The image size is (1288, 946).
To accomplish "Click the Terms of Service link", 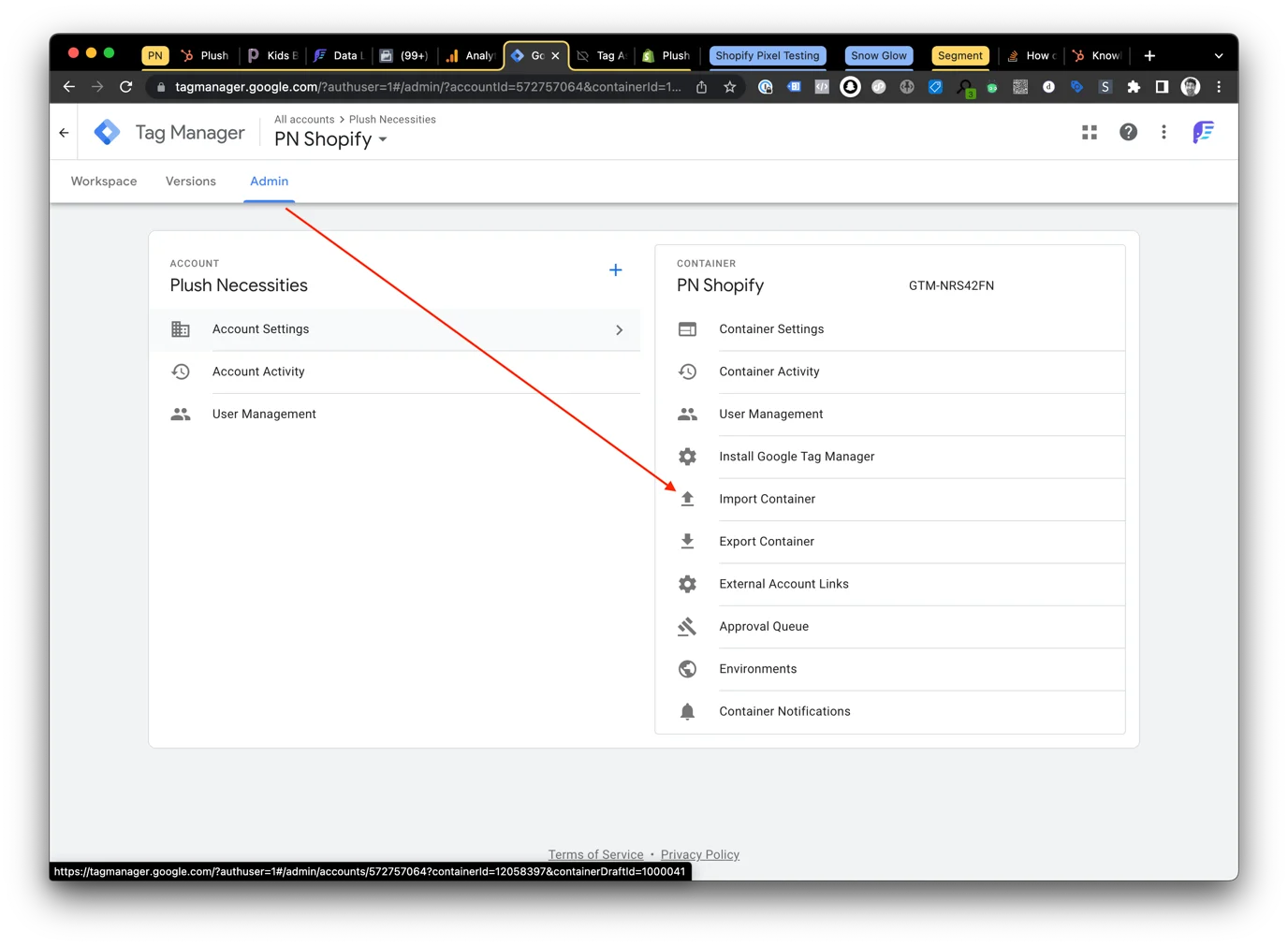I will coord(595,854).
